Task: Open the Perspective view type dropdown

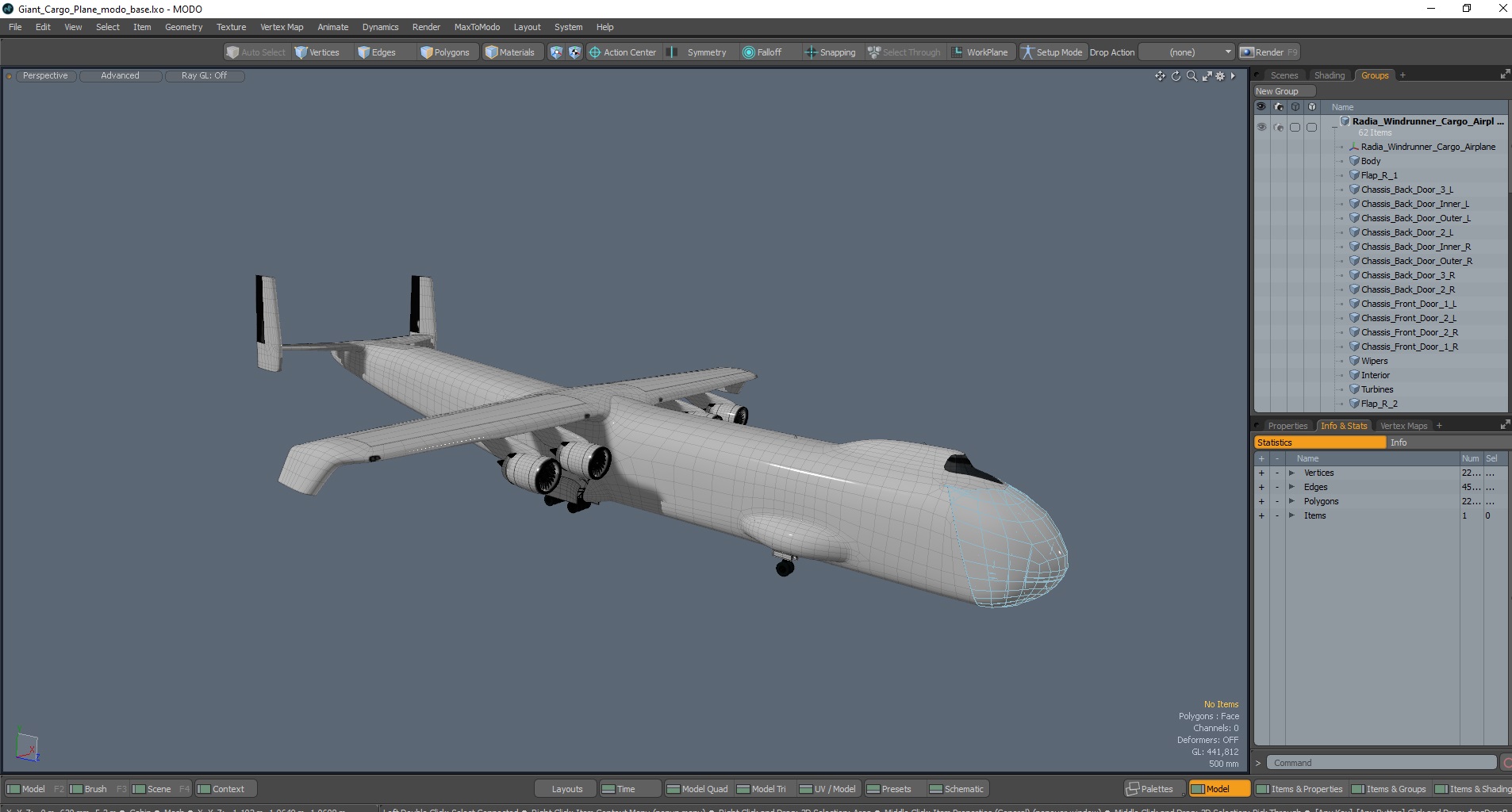Action: [45, 76]
